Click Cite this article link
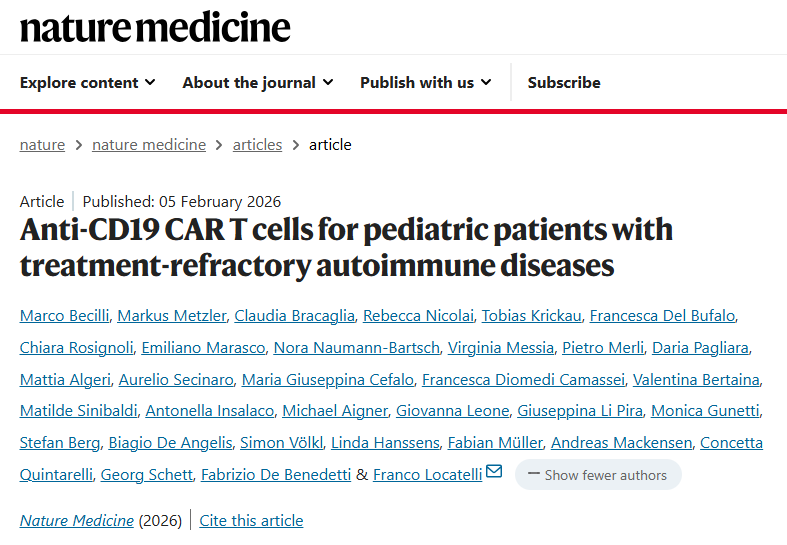This screenshot has height=545, width=787. point(251,521)
